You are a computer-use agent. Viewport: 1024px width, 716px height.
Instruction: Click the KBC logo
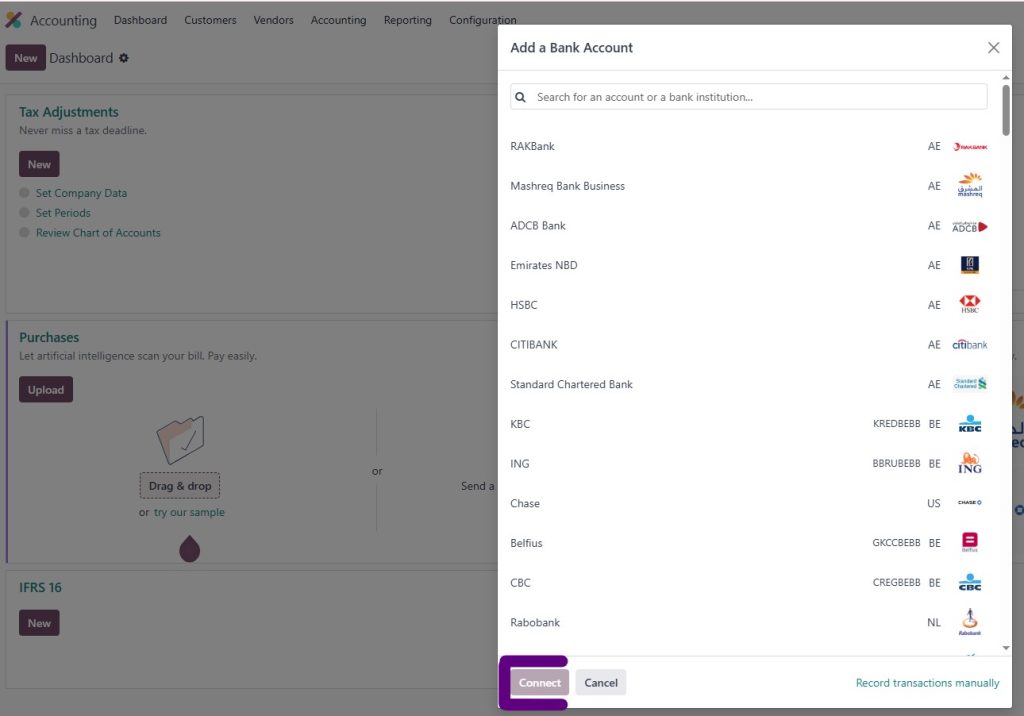(x=970, y=423)
